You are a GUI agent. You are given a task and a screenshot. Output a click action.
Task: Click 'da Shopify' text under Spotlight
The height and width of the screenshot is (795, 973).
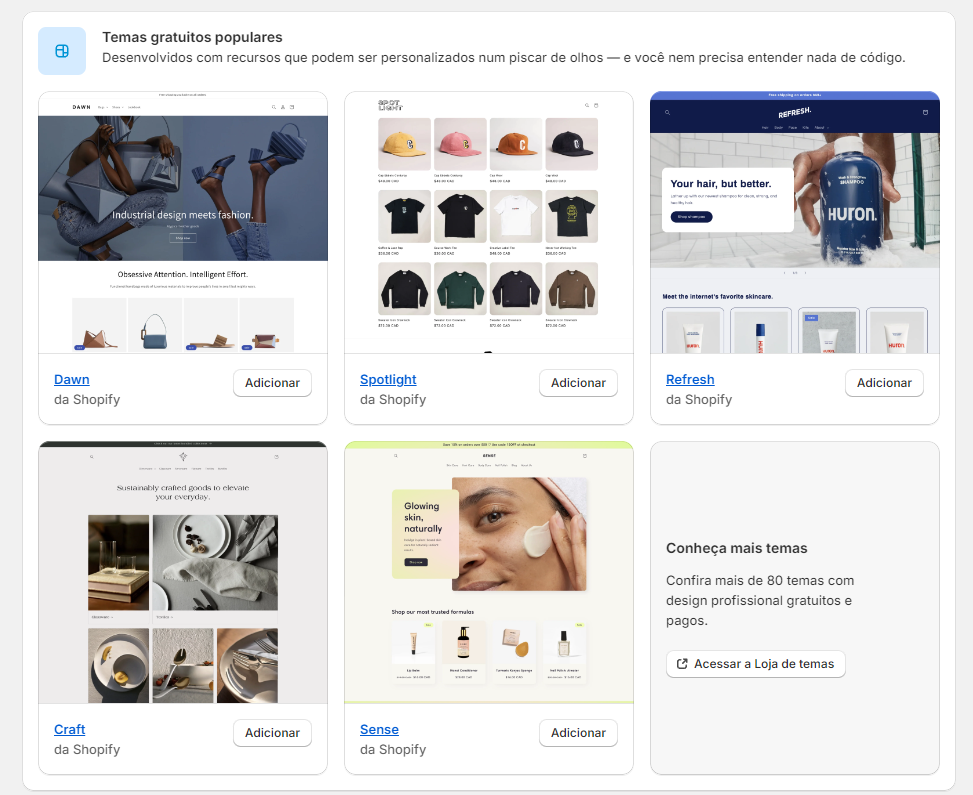[x=393, y=400]
